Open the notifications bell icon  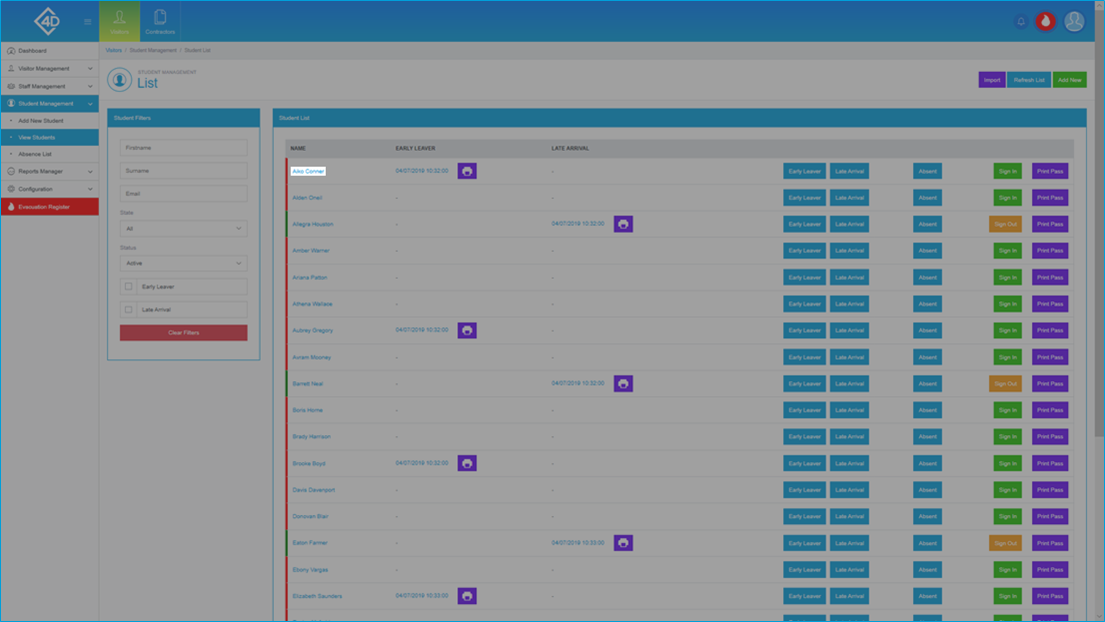coord(1020,22)
